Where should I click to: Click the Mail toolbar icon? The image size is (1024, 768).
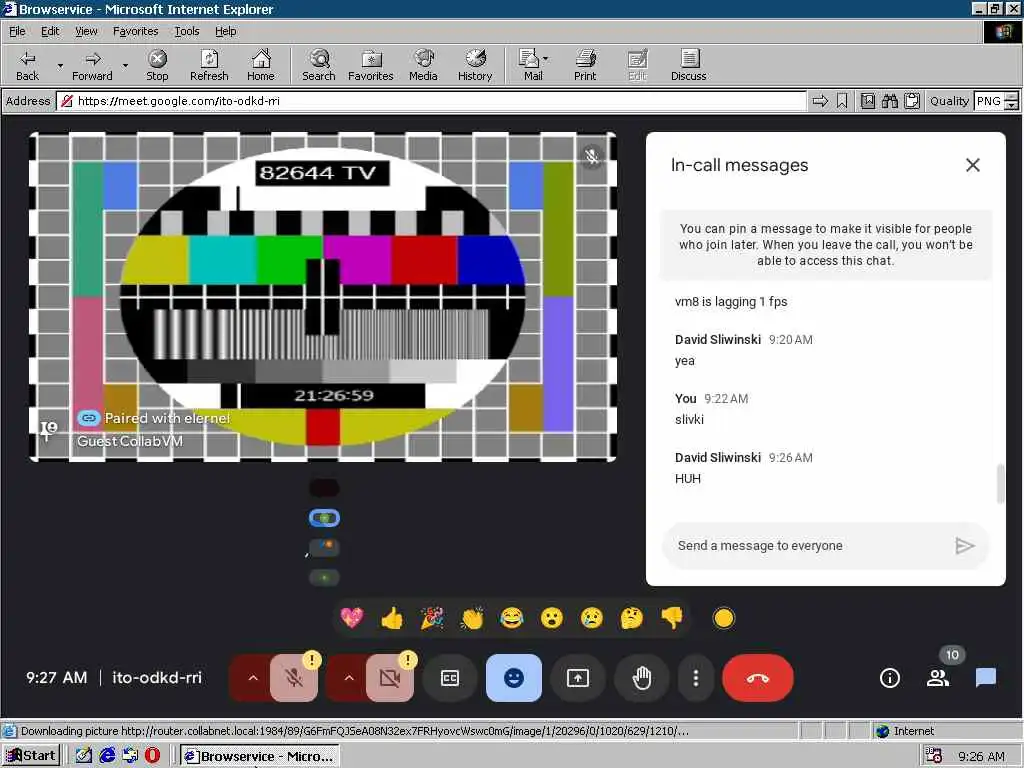[530, 65]
